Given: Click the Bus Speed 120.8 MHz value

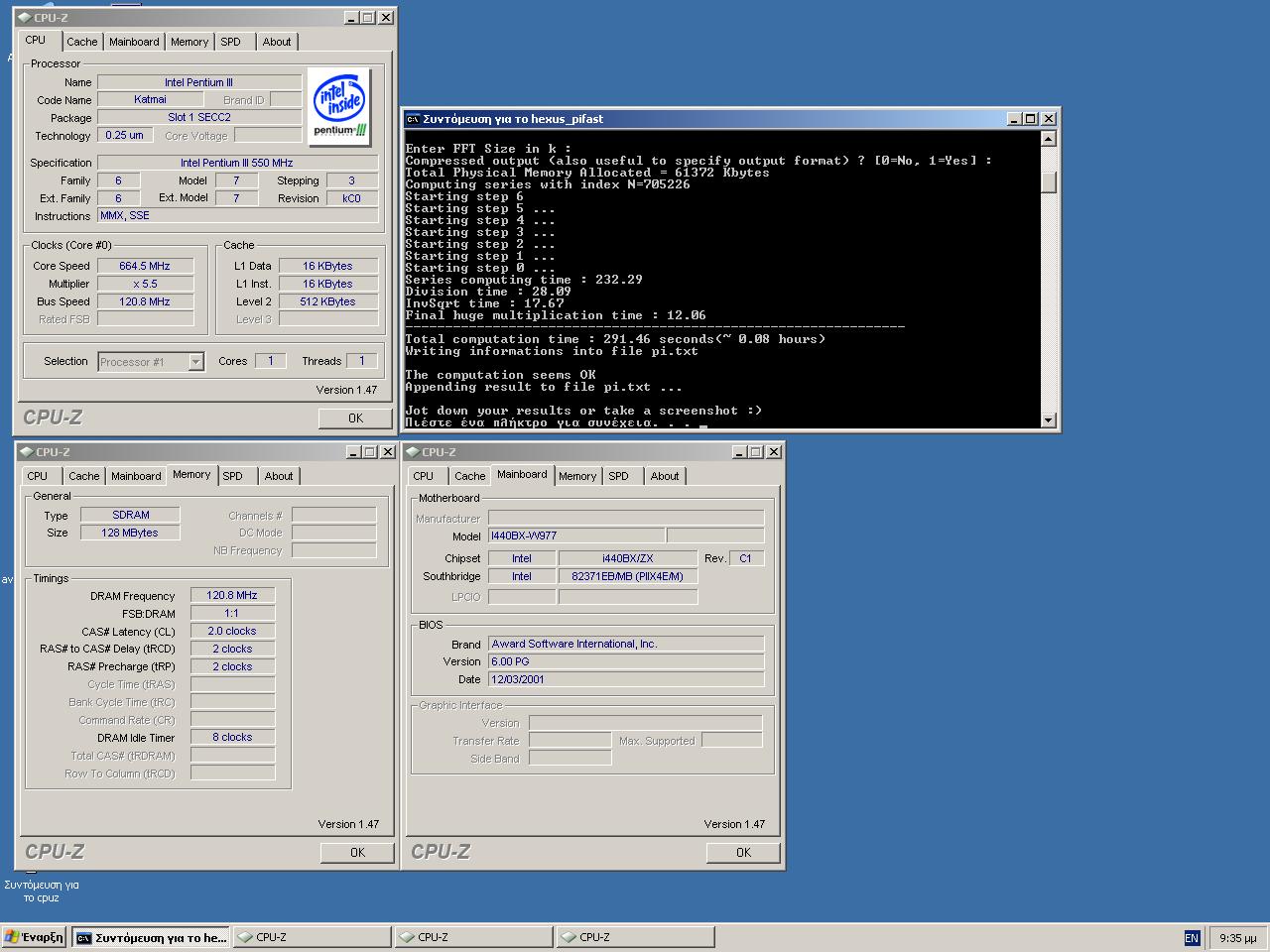Looking at the screenshot, I should tap(145, 301).
